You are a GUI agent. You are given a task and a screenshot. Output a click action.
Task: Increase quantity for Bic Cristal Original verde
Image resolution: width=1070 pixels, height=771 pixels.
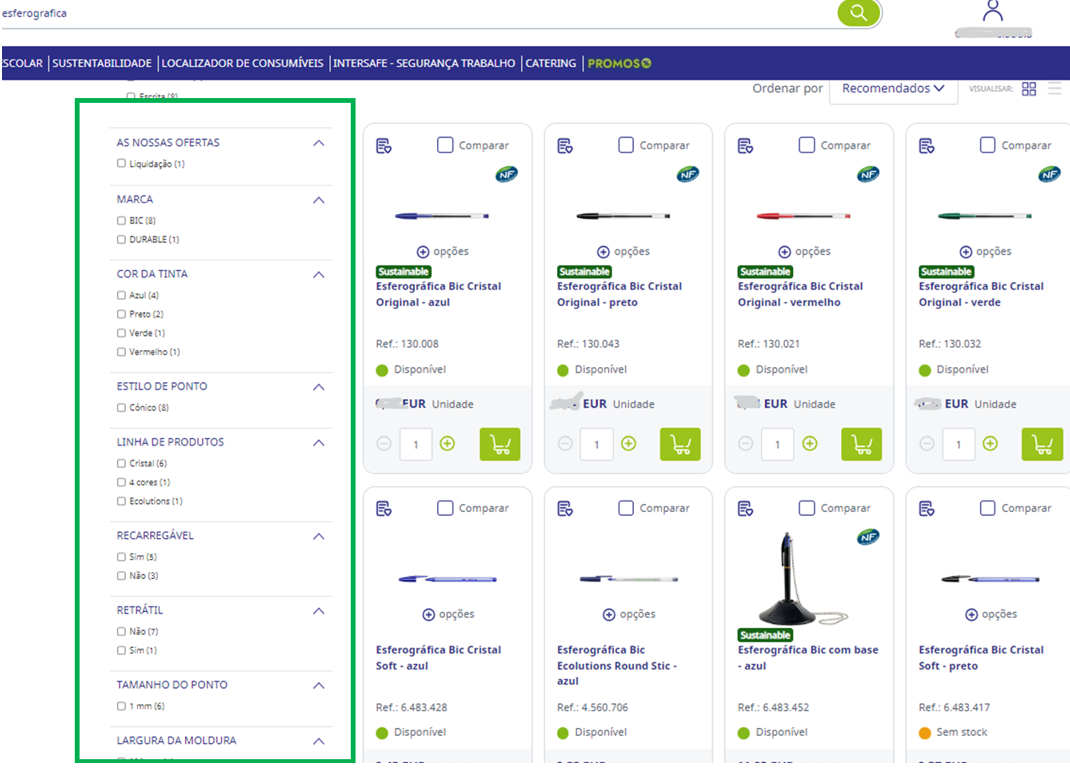990,443
